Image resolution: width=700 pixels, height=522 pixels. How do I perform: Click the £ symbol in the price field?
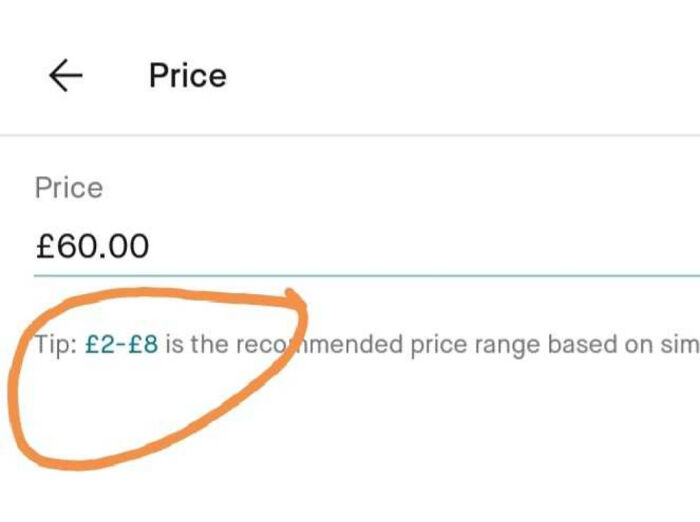45,245
